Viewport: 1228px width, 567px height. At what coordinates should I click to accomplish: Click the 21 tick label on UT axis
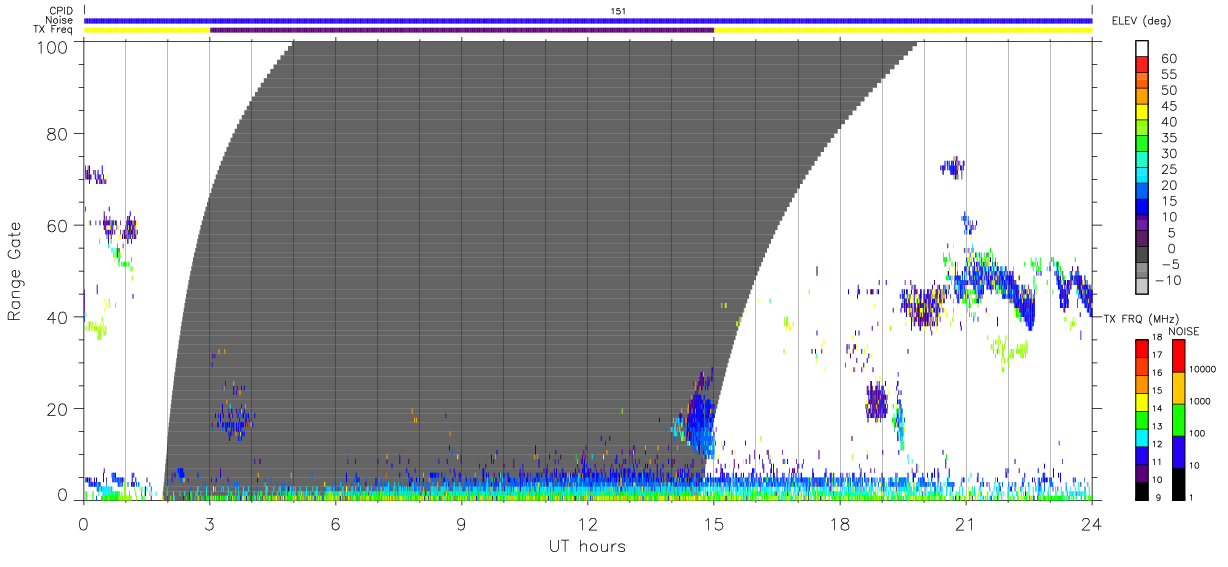[966, 523]
